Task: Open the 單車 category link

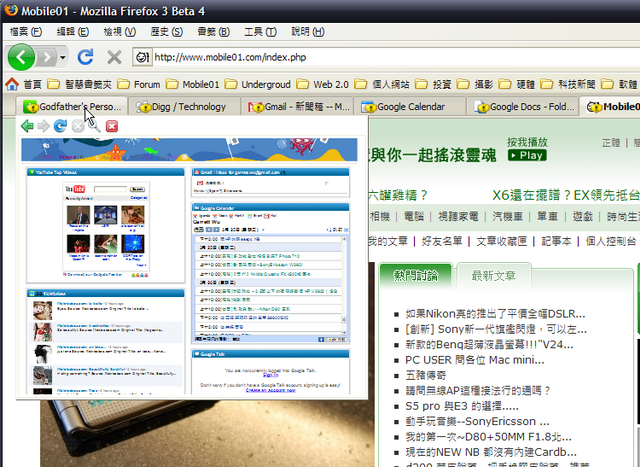Action: pyautogui.click(x=548, y=216)
